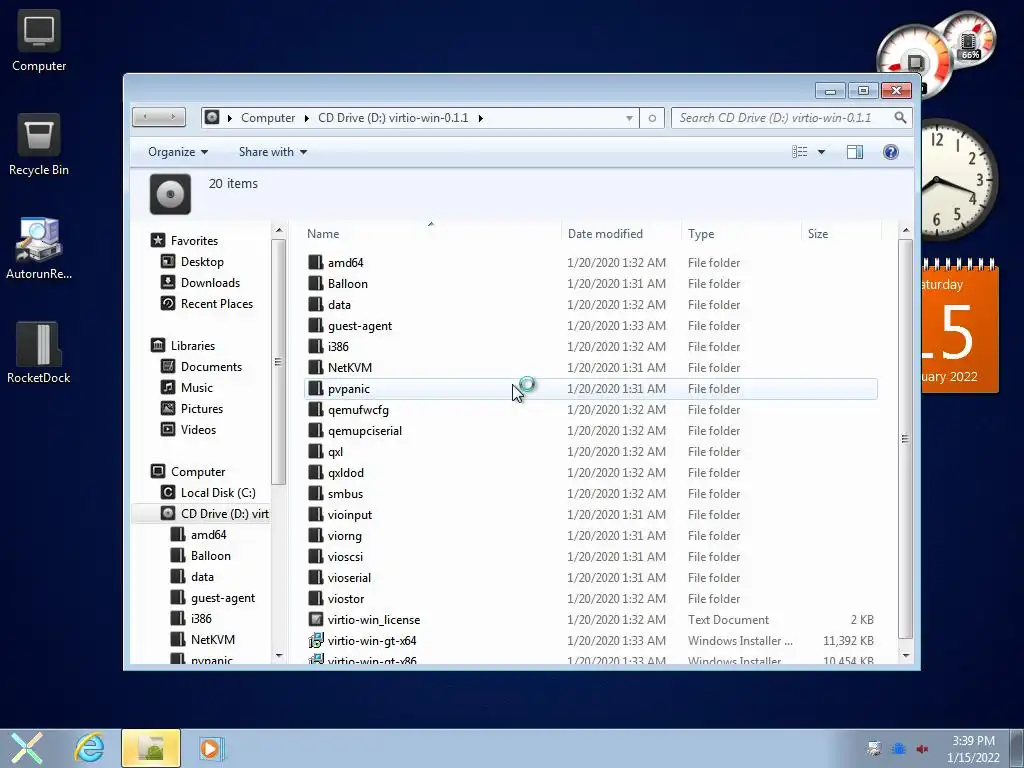1024x768 pixels.
Task: Click the analog clock desktop gadget
Action: [x=959, y=180]
